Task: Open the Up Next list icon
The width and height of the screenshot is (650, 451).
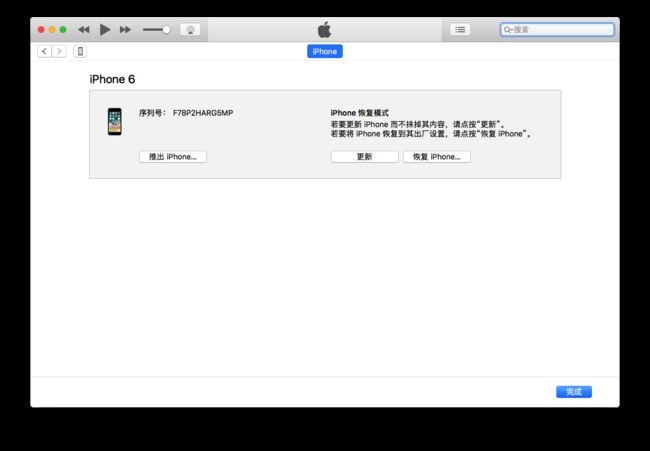Action: tap(460, 29)
